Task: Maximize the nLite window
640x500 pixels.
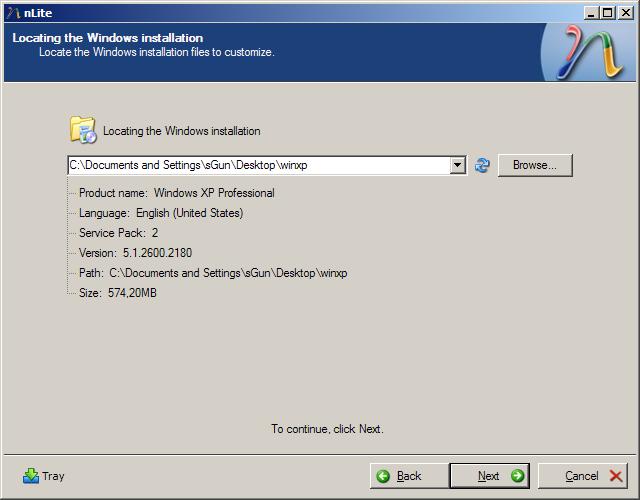Action: (x=608, y=13)
